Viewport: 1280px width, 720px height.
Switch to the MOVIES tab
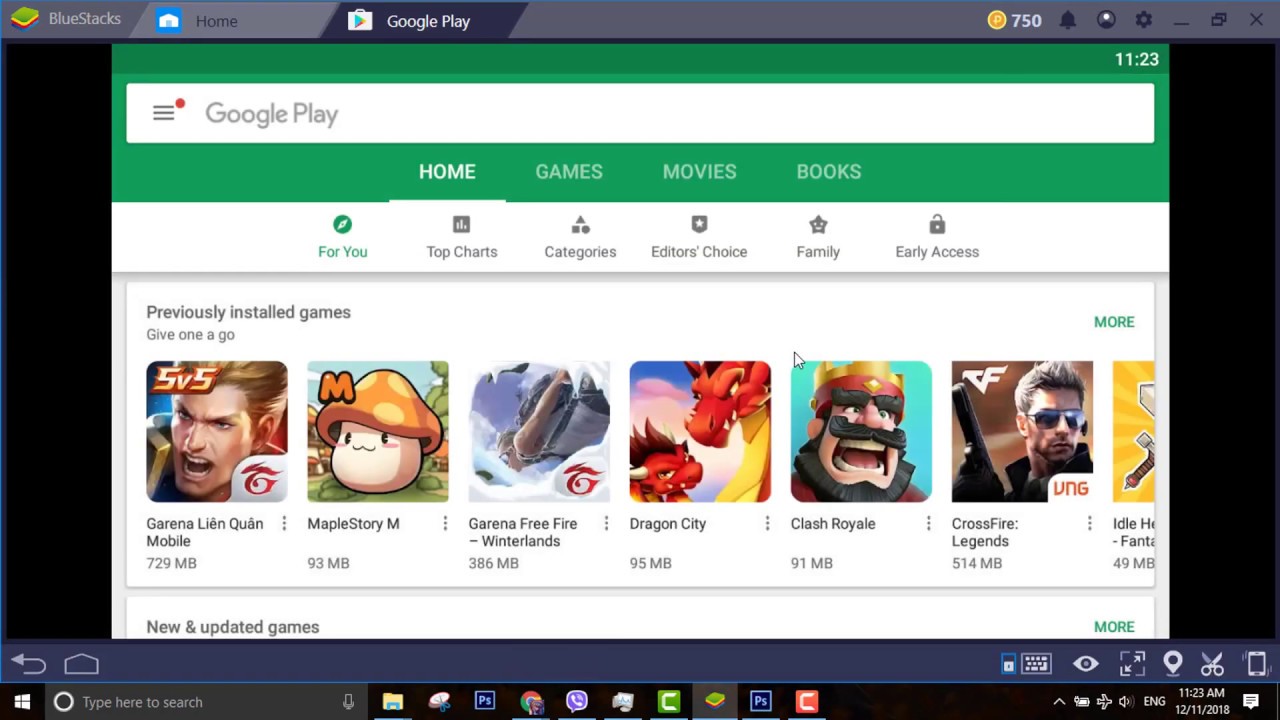click(699, 172)
